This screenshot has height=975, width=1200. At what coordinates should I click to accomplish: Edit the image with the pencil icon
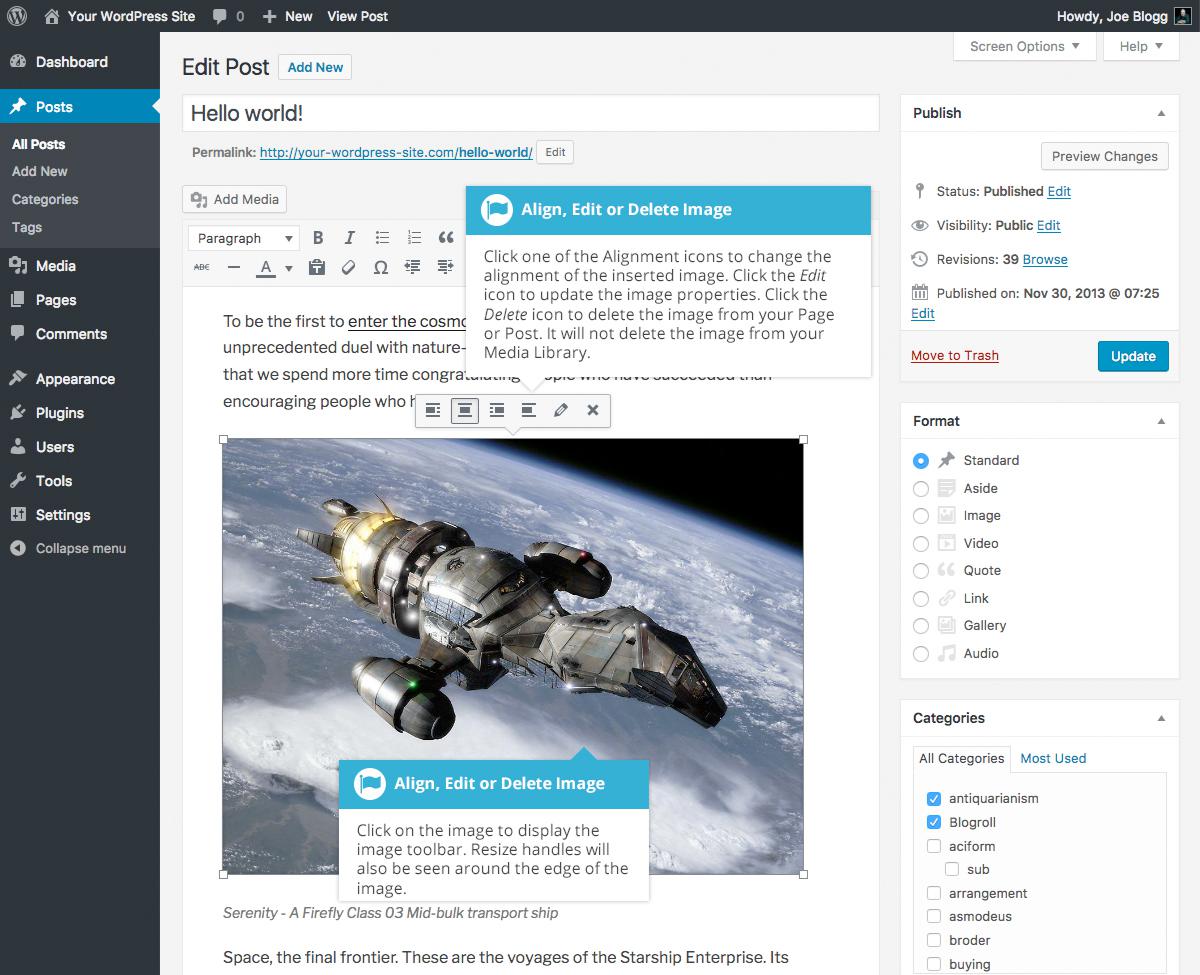(561, 410)
